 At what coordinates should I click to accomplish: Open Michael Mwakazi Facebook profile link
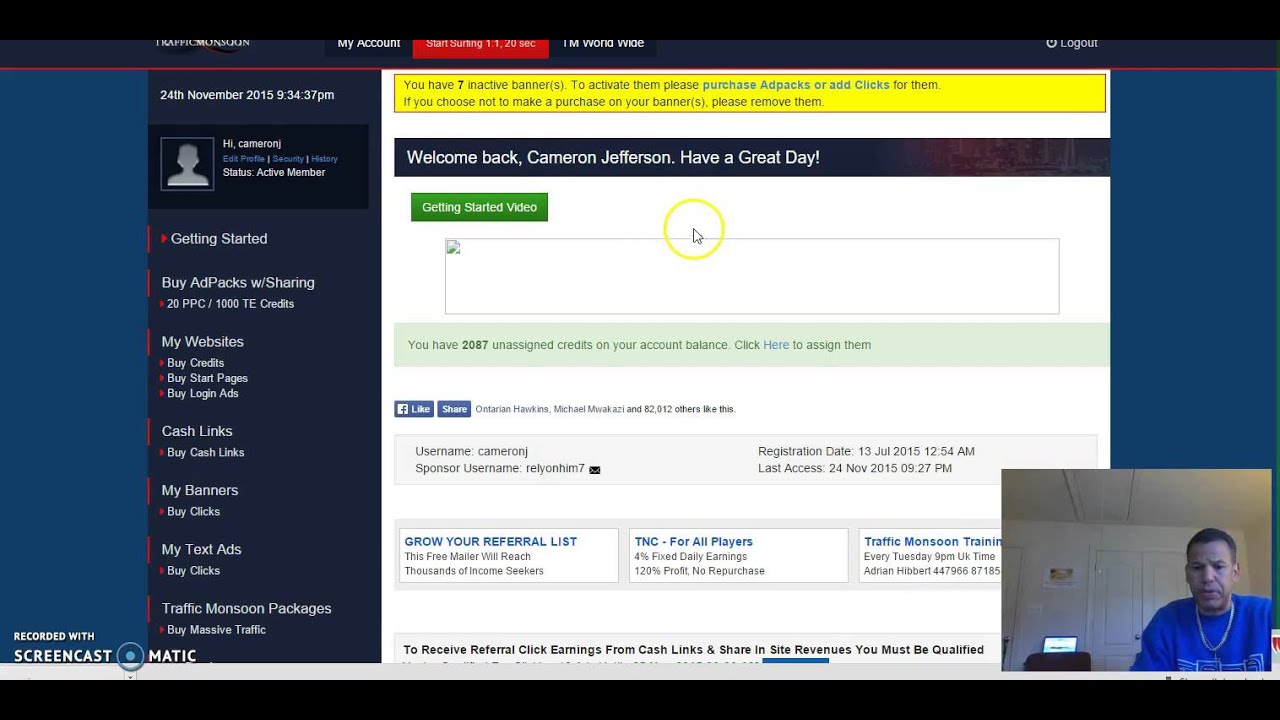click(x=589, y=409)
